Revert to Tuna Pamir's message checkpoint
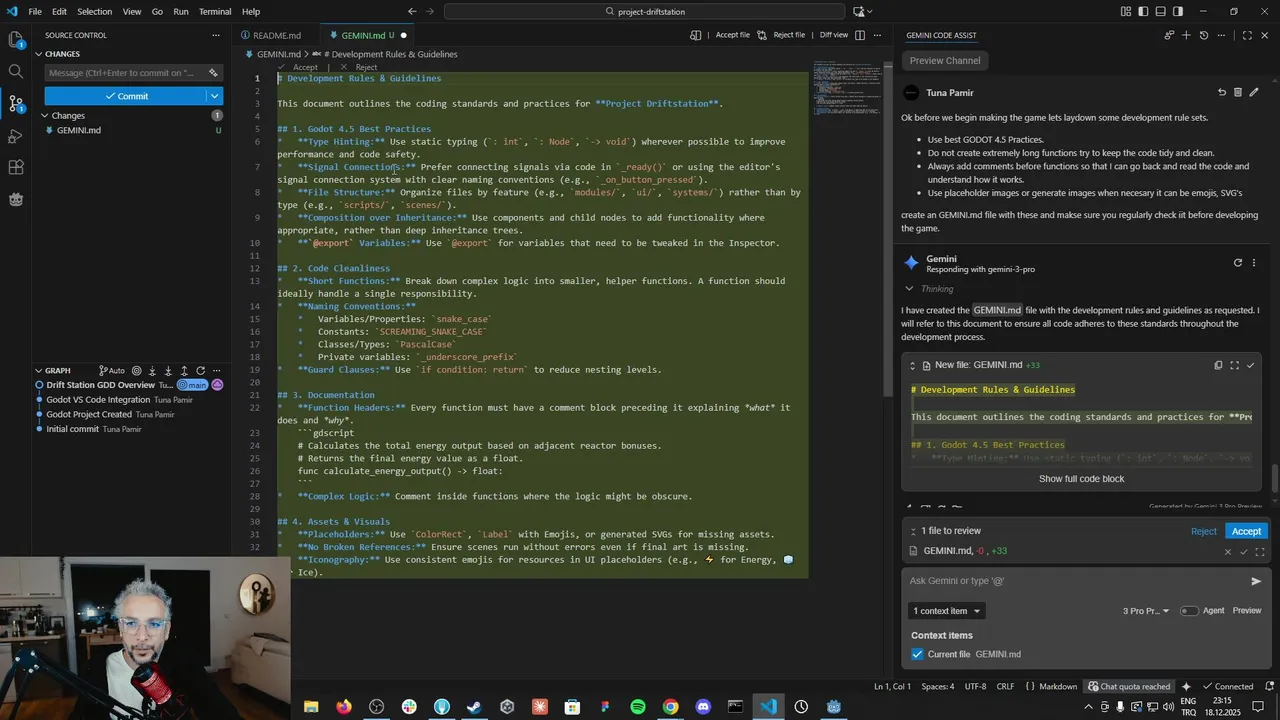Image resolution: width=1280 pixels, height=720 pixels. point(1221,92)
